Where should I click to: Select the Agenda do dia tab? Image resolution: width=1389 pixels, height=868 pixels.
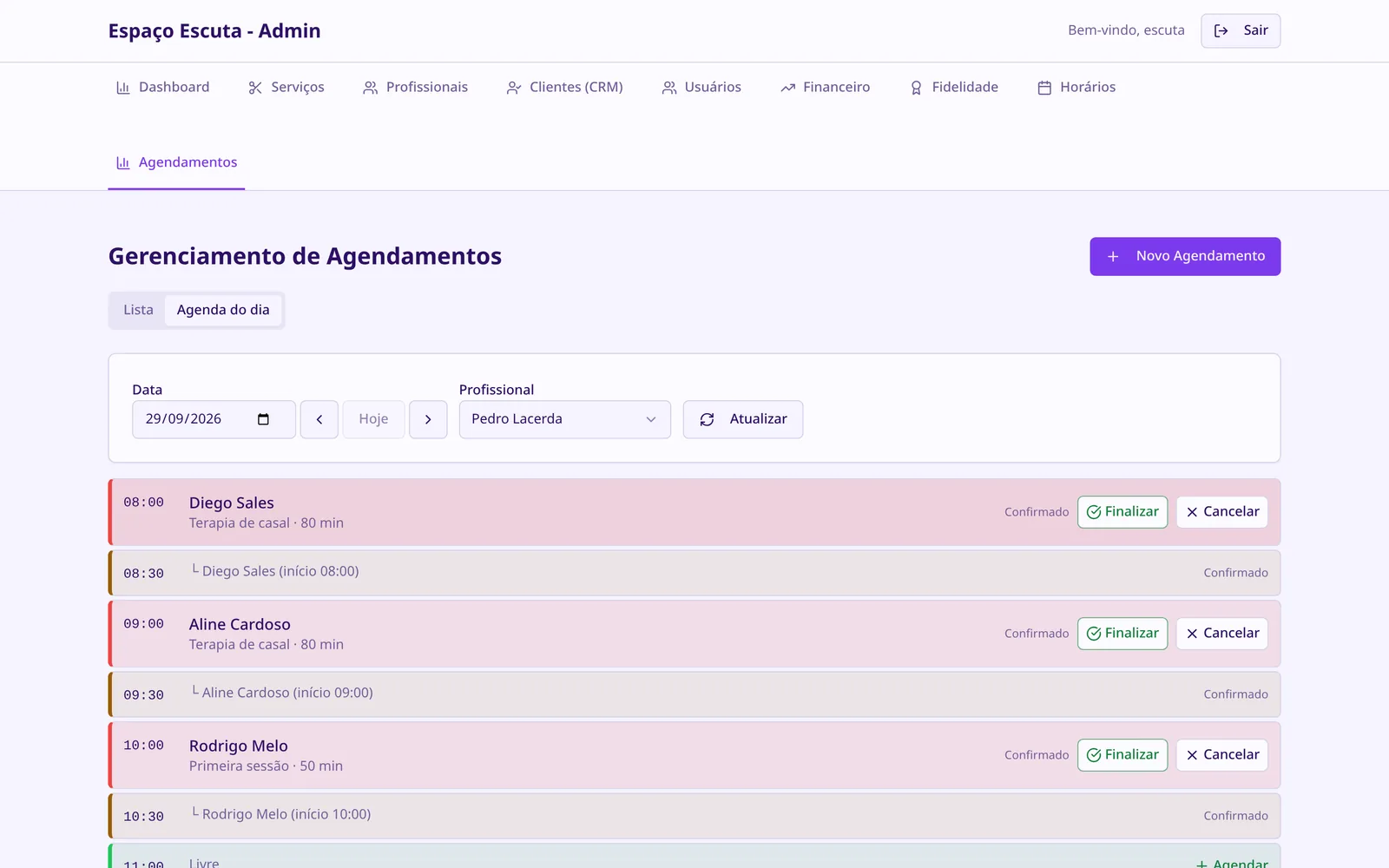tap(223, 310)
